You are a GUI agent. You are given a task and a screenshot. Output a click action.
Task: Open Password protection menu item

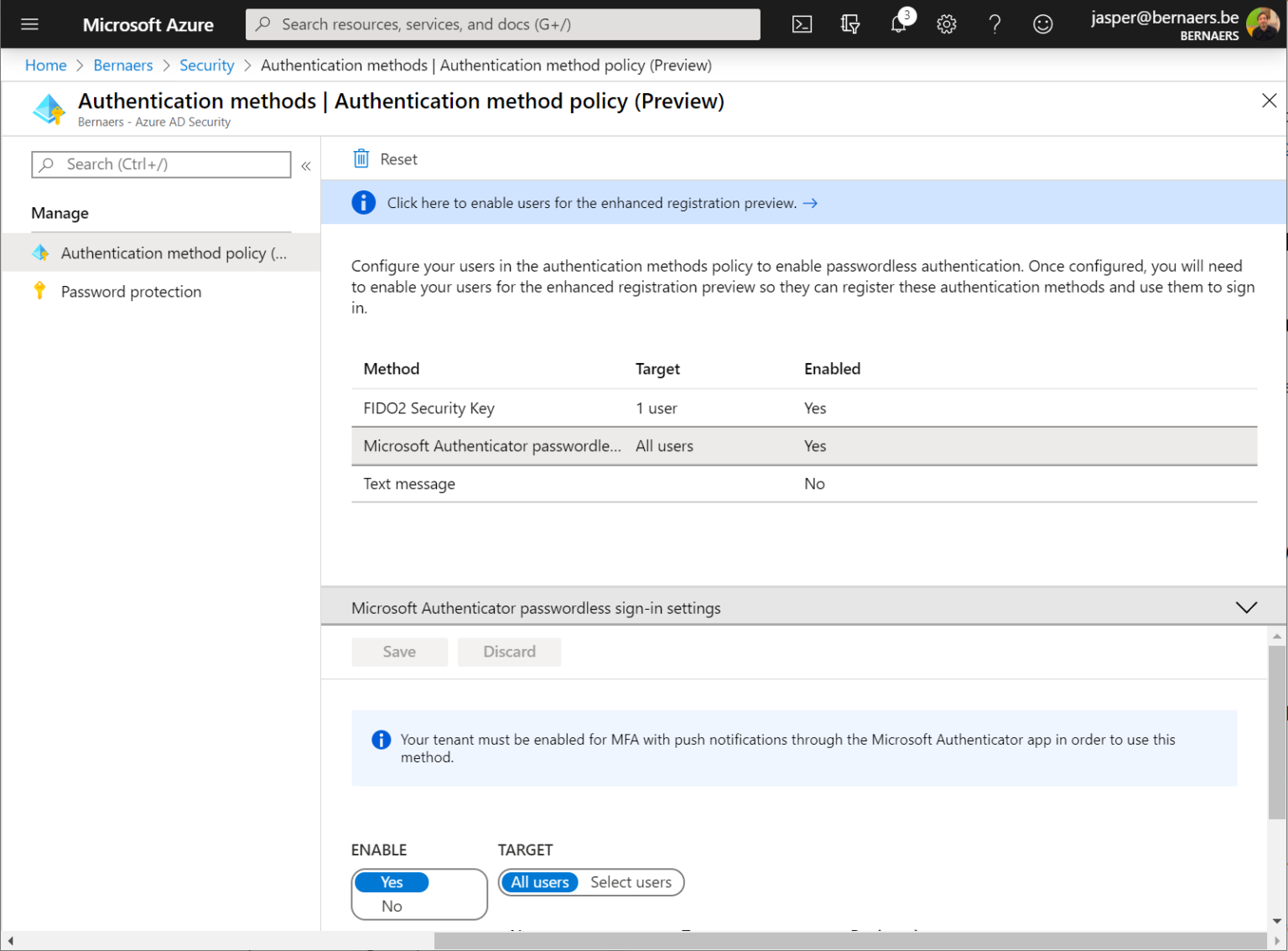point(131,292)
